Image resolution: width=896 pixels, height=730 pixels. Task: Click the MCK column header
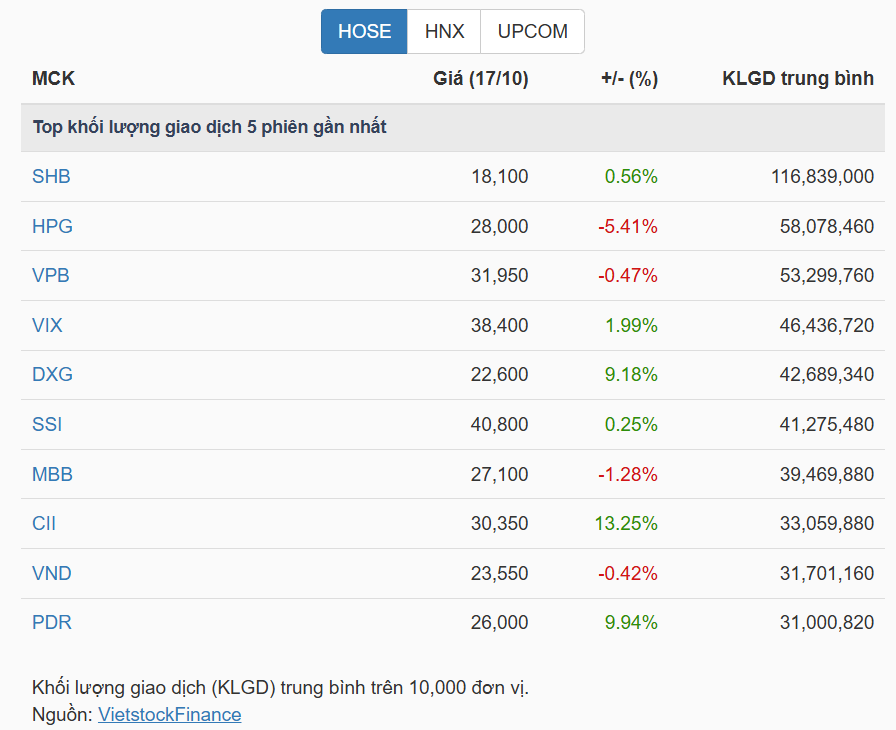coord(53,80)
